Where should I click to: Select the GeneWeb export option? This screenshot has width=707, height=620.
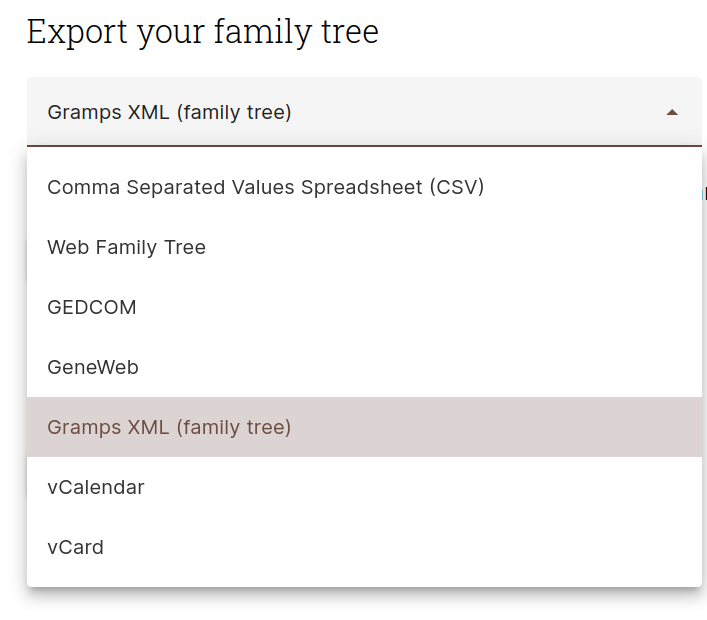[364, 367]
